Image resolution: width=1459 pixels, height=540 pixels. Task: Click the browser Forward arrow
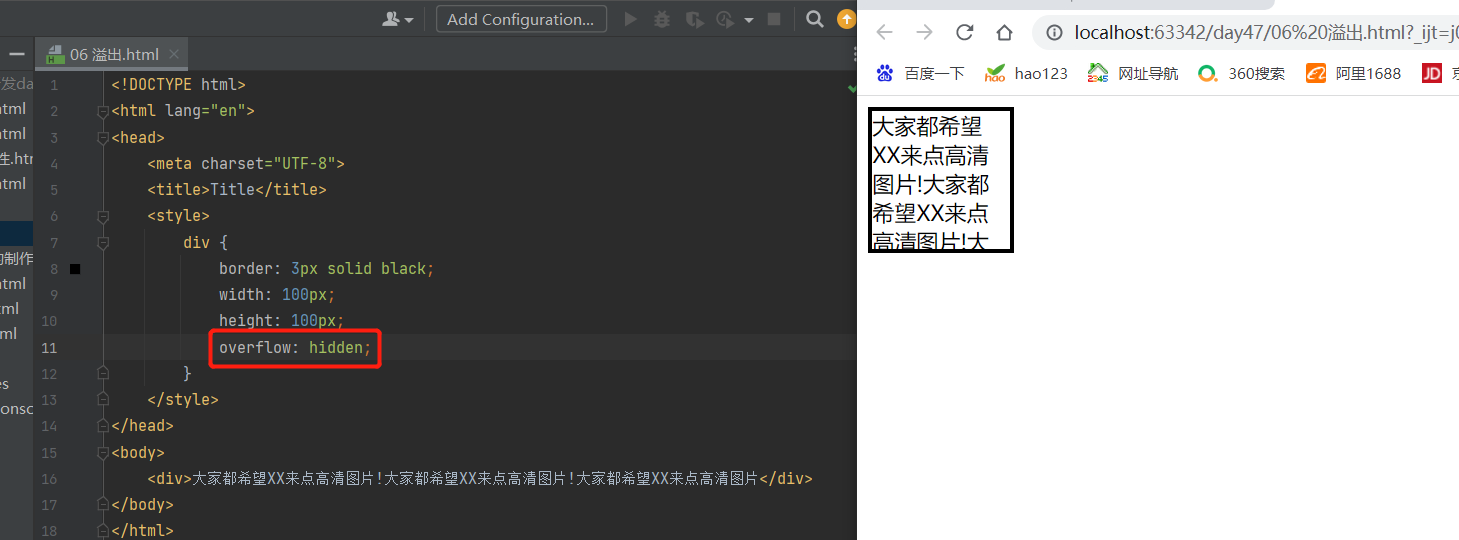point(924,32)
